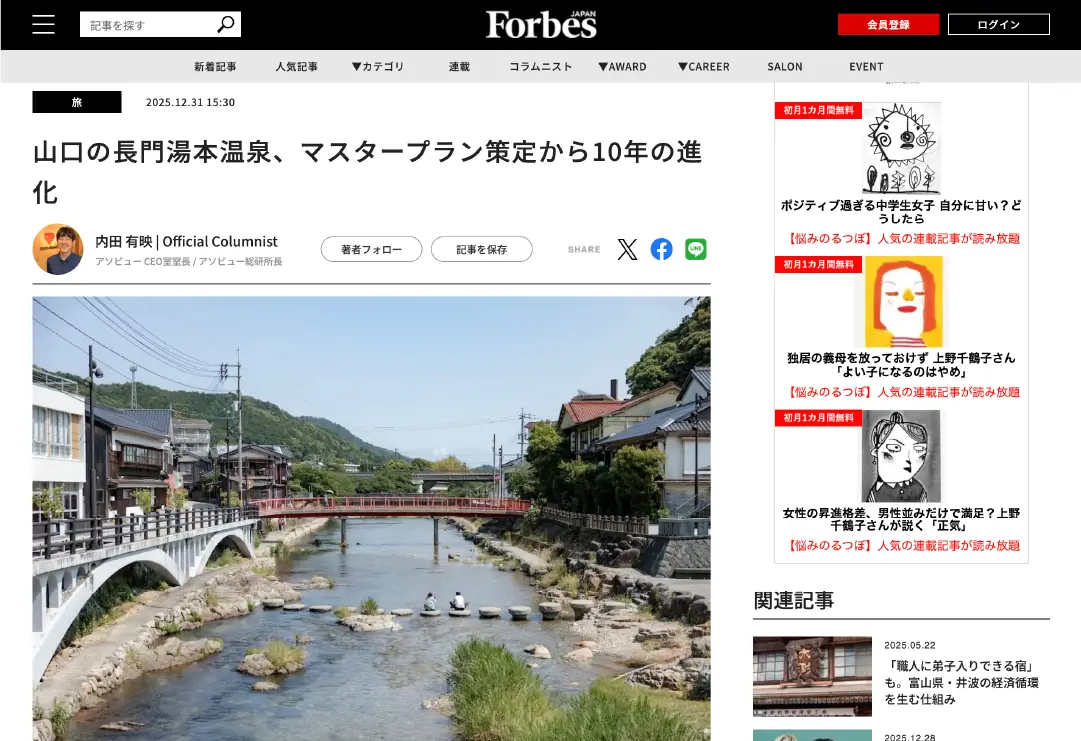Share the article on X

pyautogui.click(x=627, y=249)
